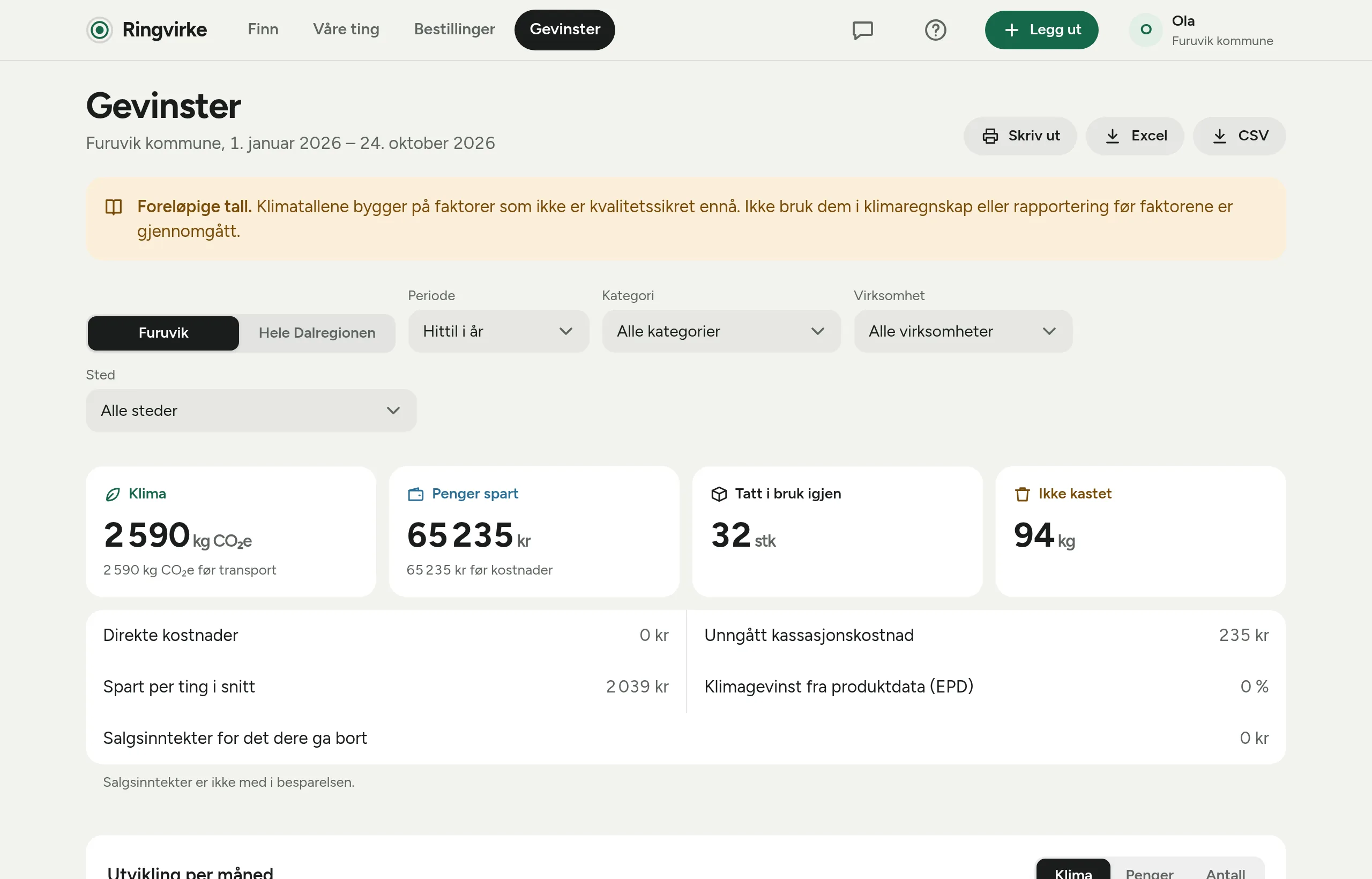Click the leaf icon on Klima card
The image size is (1372, 879).
point(113,494)
